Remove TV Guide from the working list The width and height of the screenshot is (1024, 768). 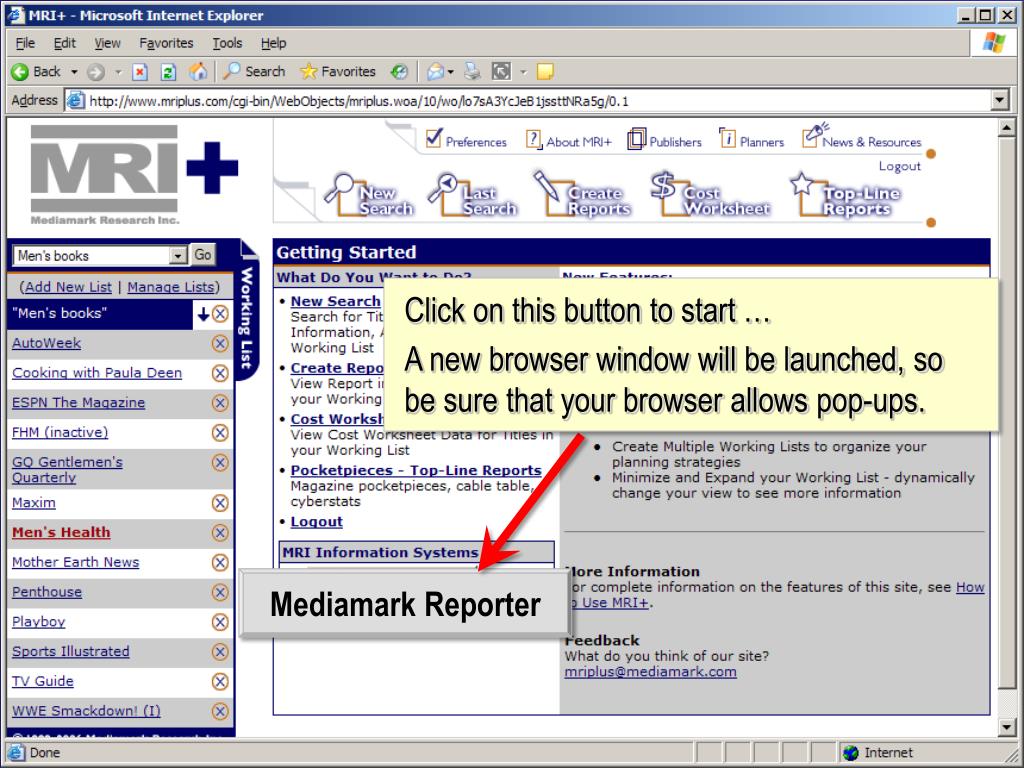(x=220, y=681)
